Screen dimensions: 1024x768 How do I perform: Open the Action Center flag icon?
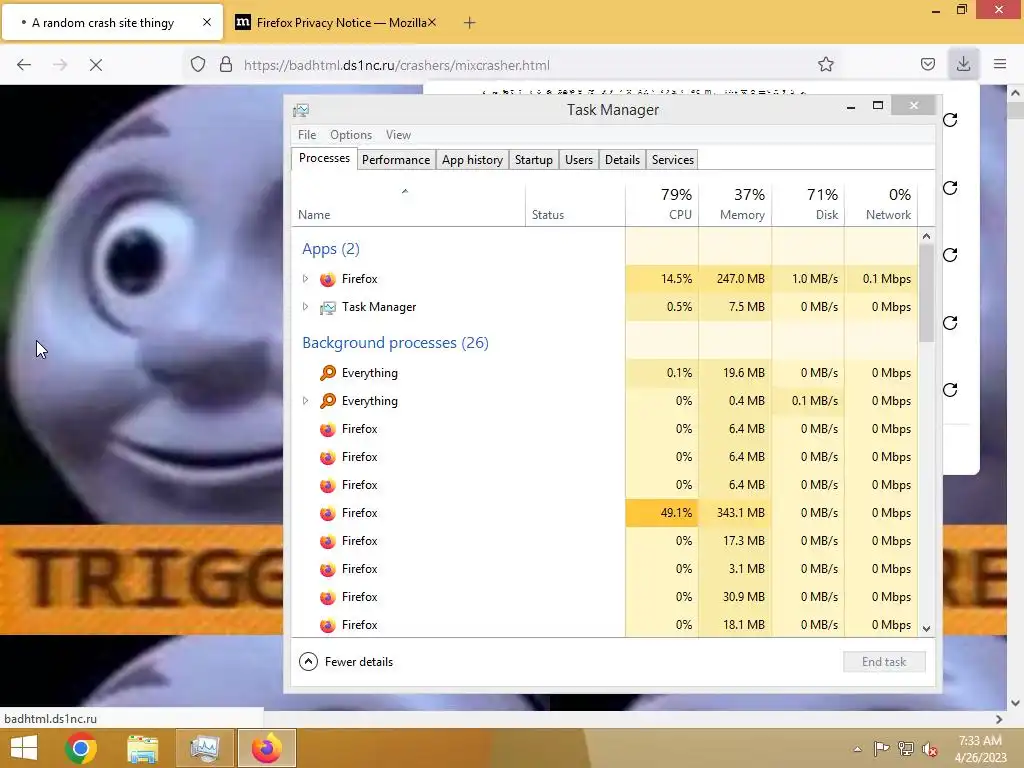882,748
